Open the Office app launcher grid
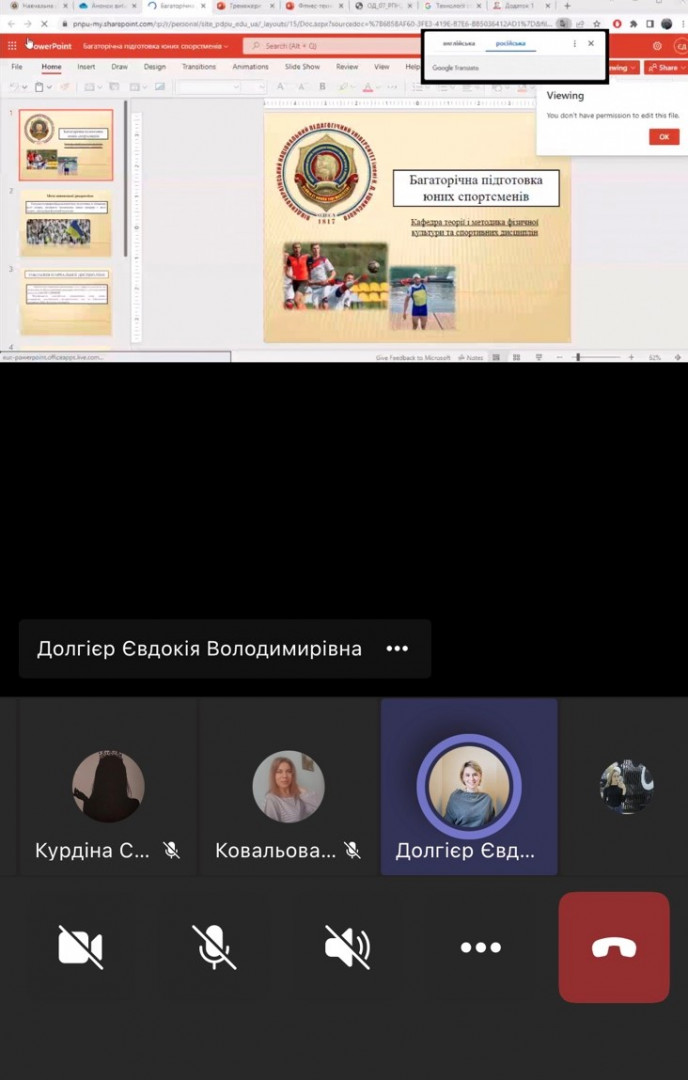Screen dimensions: 688x1080 coord(12,46)
